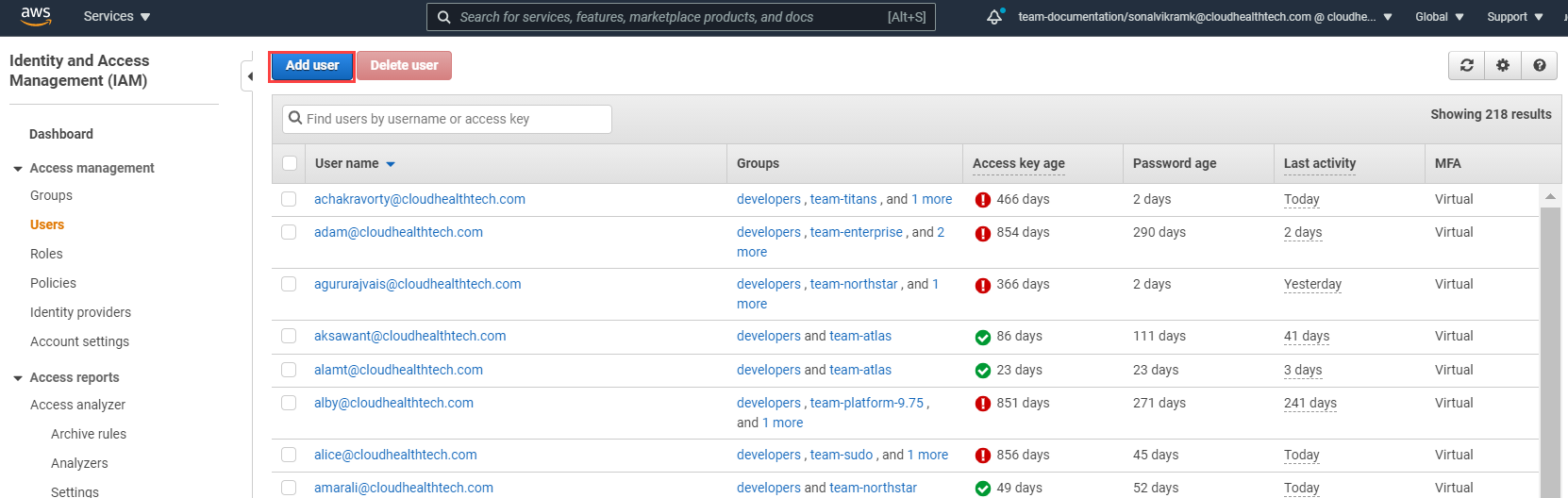Open Policies in the navigation
The width and height of the screenshot is (1568, 498).
pyautogui.click(x=53, y=283)
